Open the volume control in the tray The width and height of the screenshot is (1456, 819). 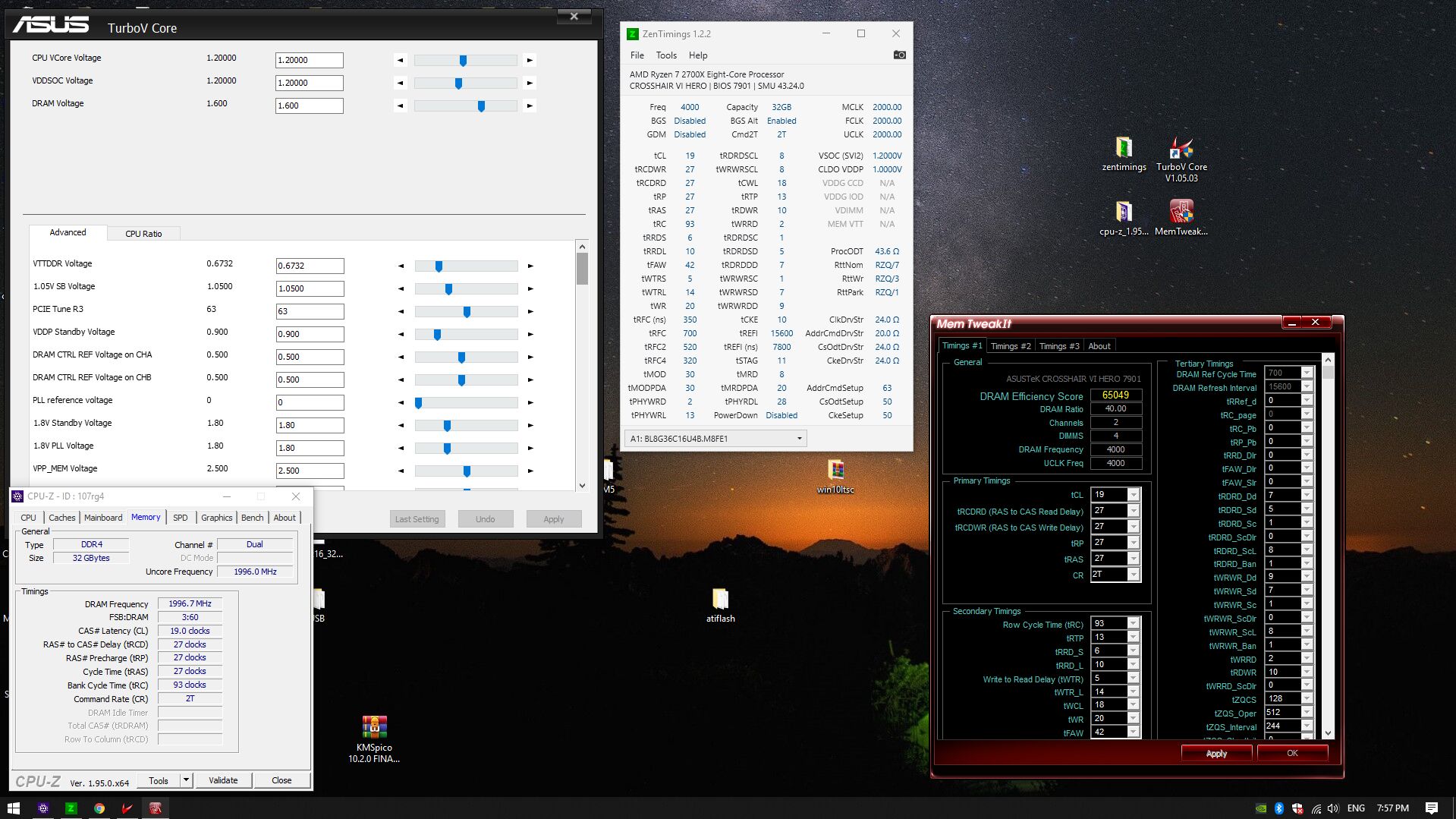(1333, 808)
